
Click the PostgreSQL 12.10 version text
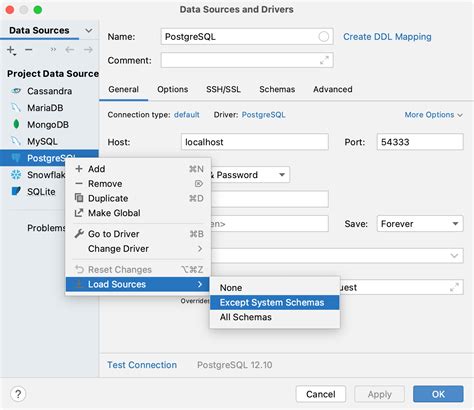(235, 365)
